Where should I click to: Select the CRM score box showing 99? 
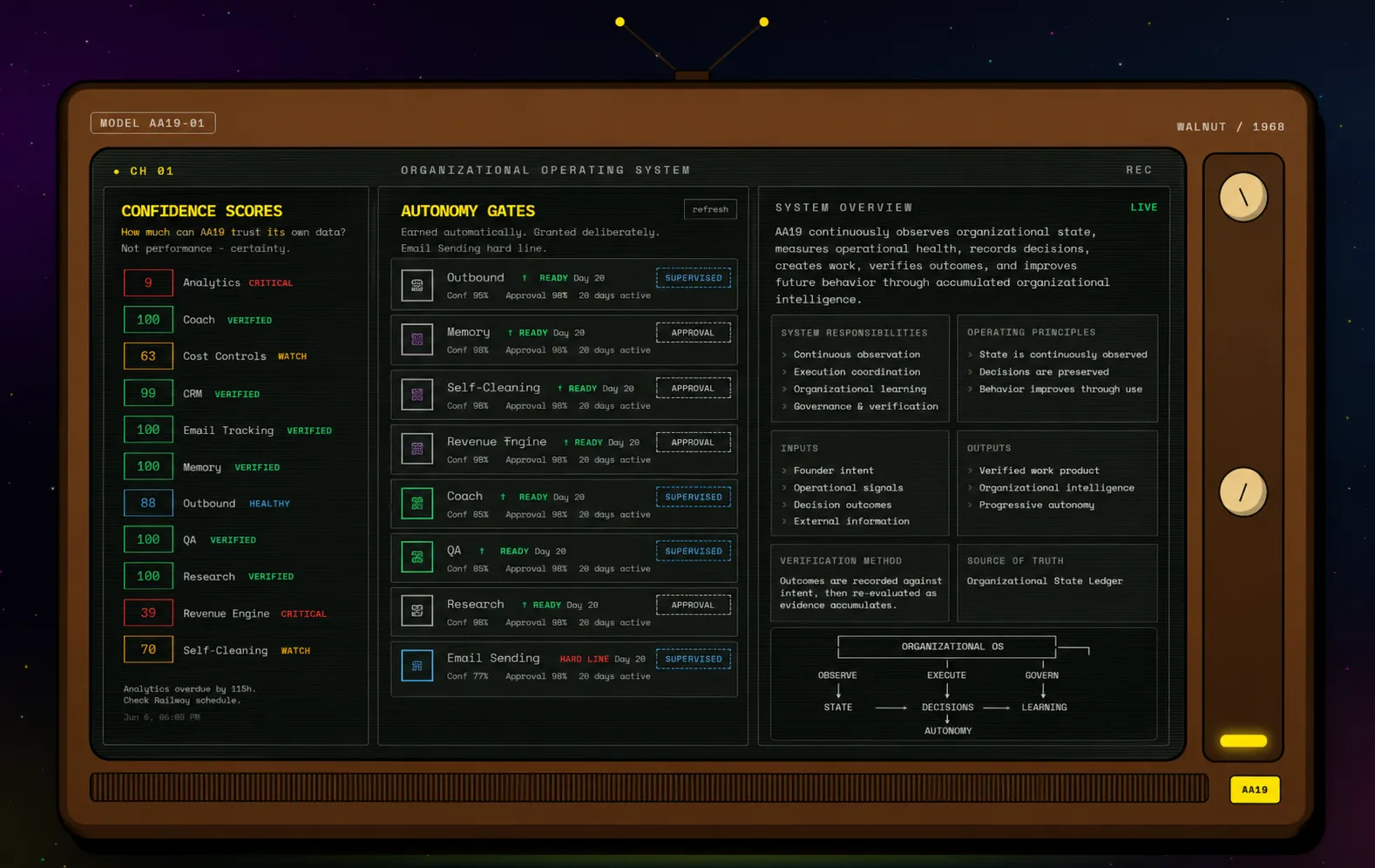[x=148, y=393]
